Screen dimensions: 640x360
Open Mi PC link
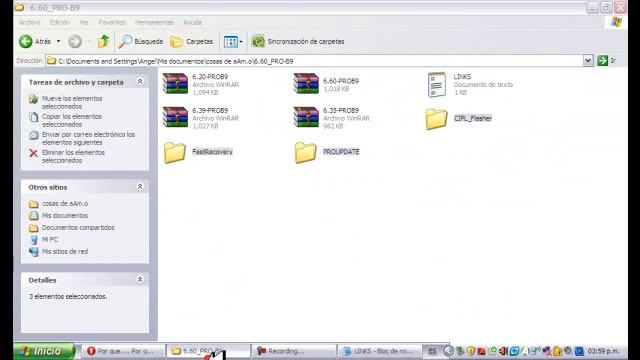(50, 239)
